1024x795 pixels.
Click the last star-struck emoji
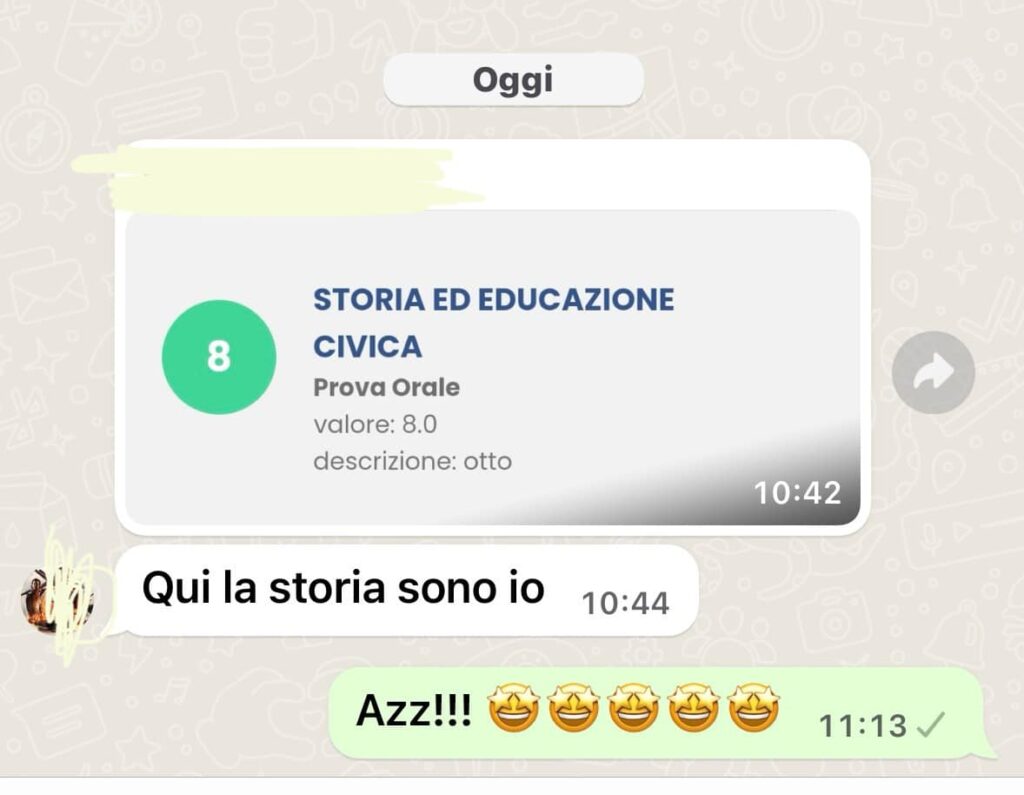[x=753, y=707]
